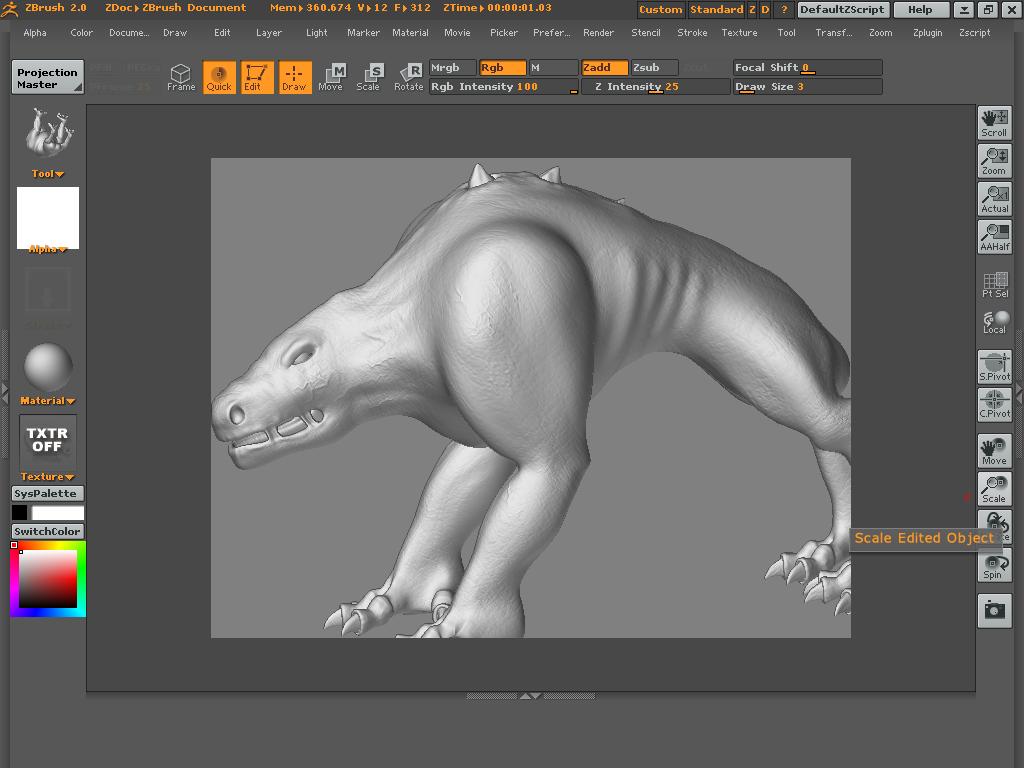
Task: Click the Frame icon in the top toolbar
Action: point(181,76)
